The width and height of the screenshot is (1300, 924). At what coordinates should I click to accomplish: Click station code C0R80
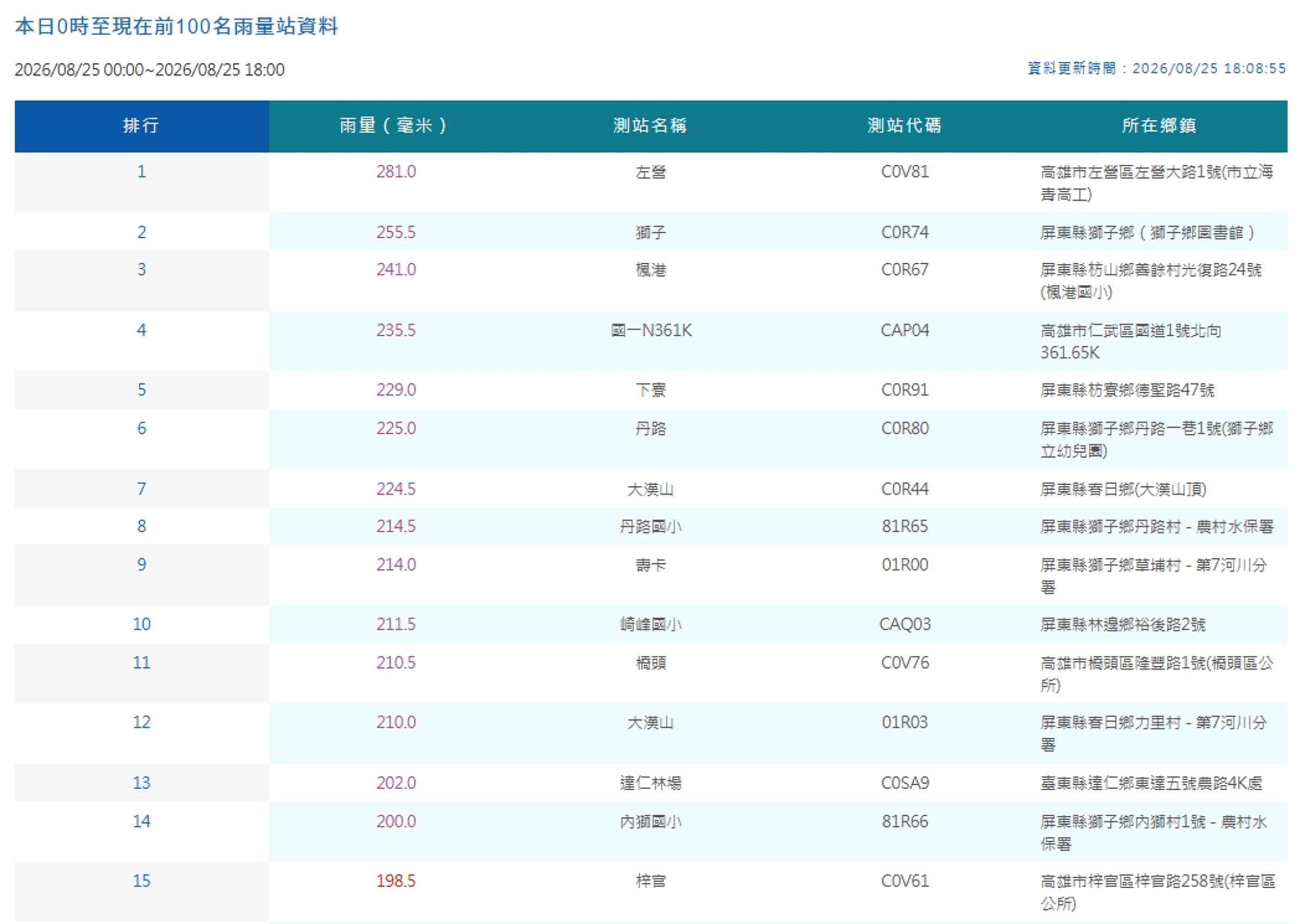click(905, 428)
